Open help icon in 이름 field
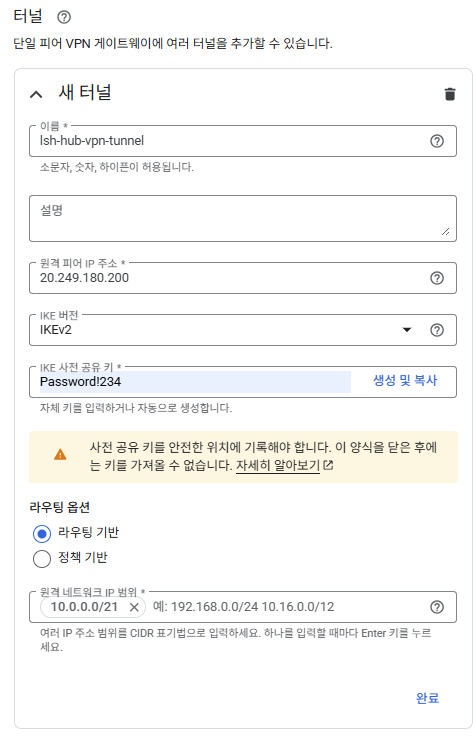 point(437,141)
